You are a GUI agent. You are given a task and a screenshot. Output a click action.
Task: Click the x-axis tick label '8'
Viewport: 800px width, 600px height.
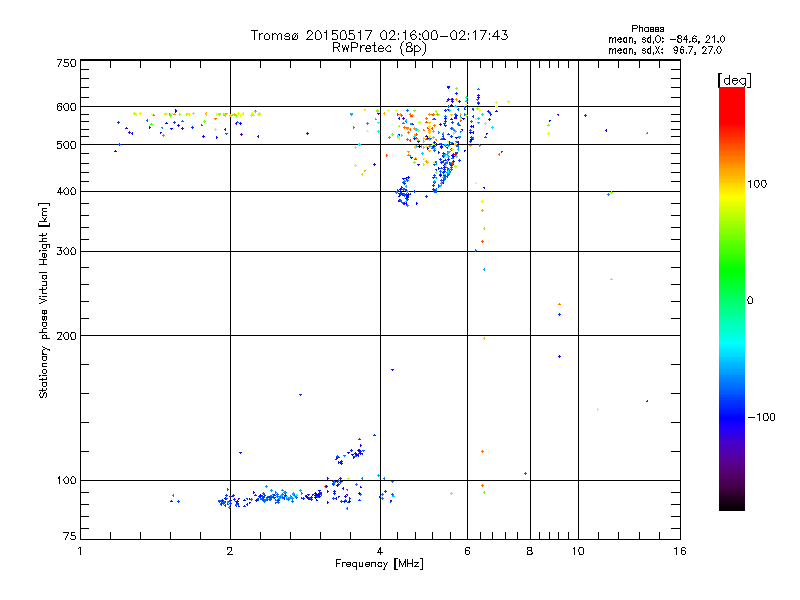pyautogui.click(x=530, y=551)
